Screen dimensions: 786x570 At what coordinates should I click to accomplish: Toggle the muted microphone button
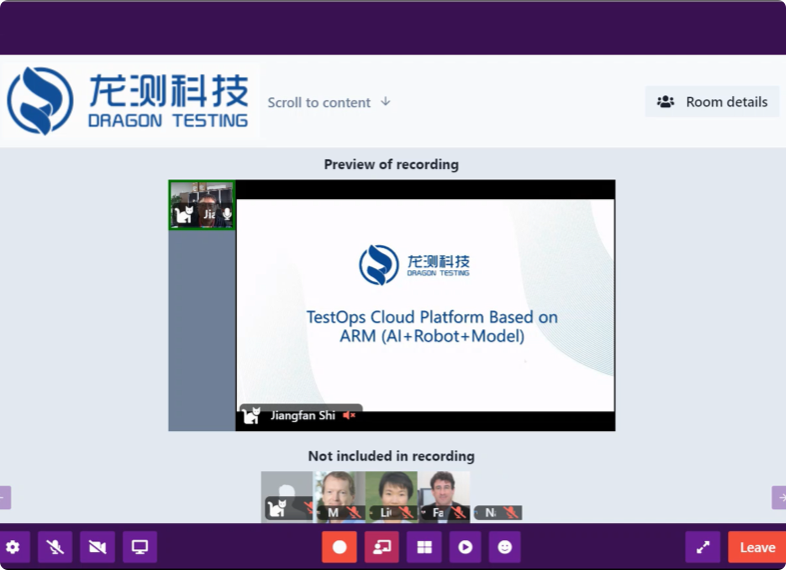click(55, 547)
